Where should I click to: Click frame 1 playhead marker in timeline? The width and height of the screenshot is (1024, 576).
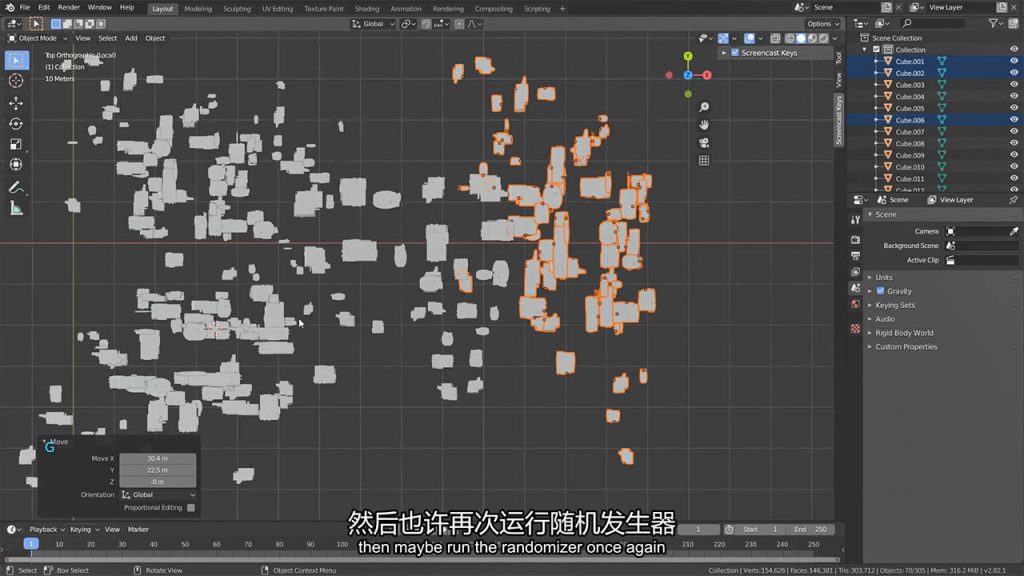pyautogui.click(x=31, y=544)
